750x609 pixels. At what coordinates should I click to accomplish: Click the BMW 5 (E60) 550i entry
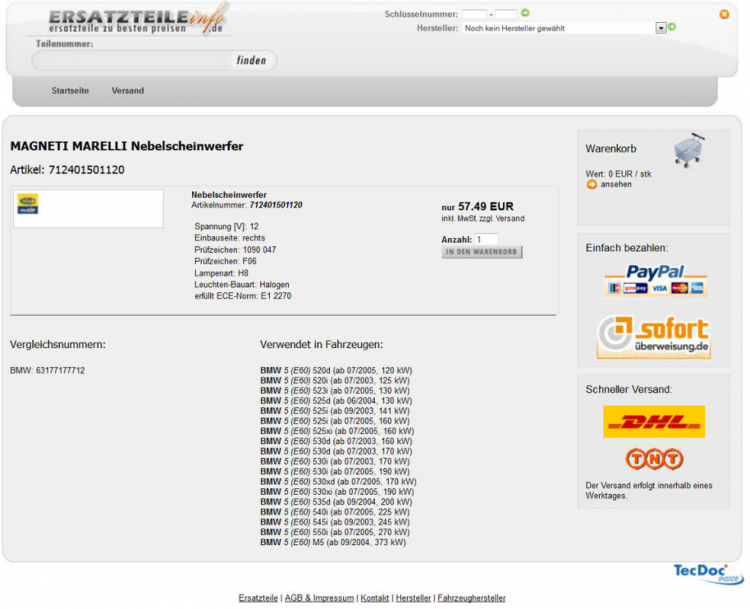pyautogui.click(x=335, y=532)
